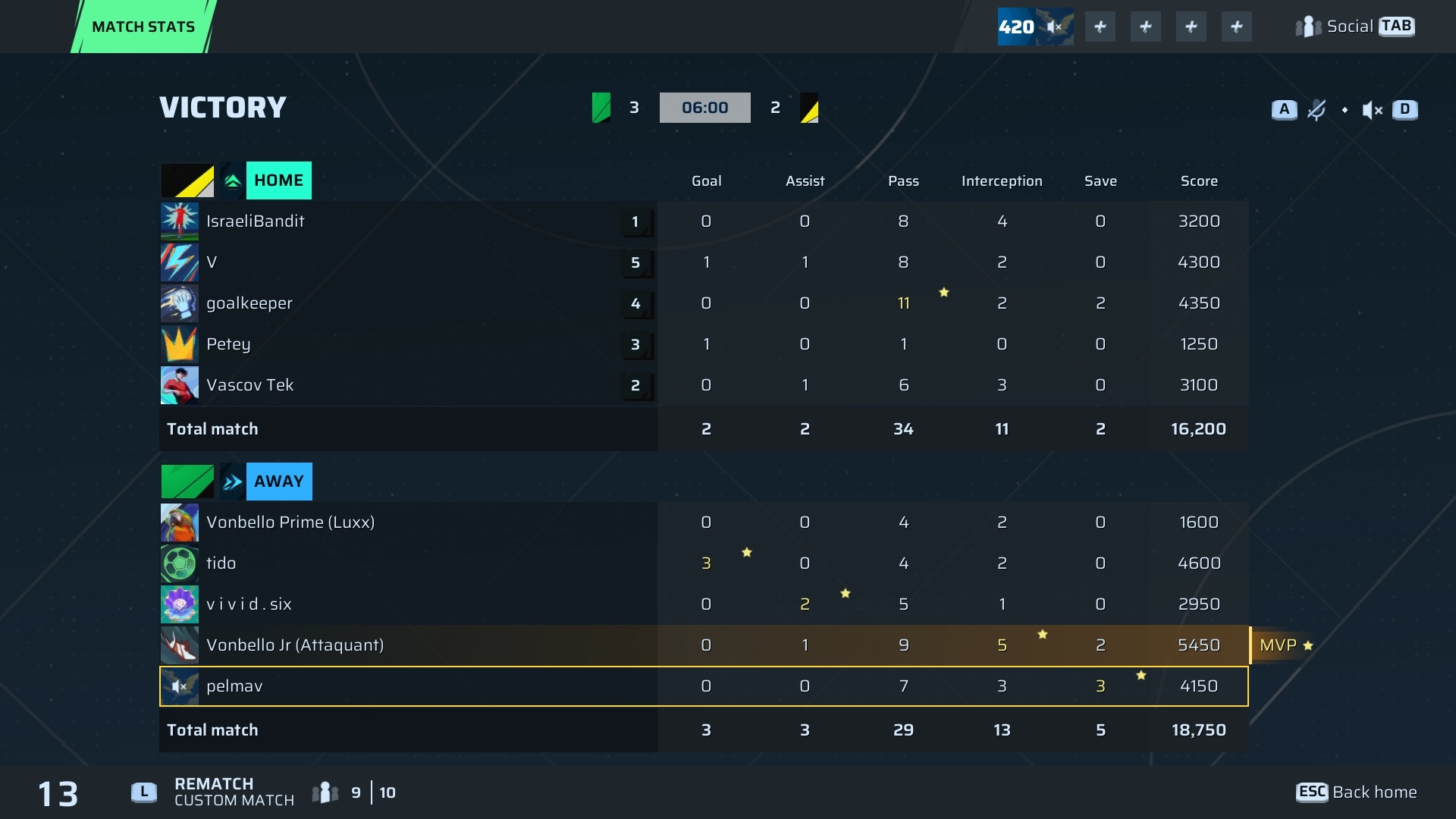The image size is (1456, 819).
Task: Toggle microphone mute icon
Action: [x=1316, y=110]
